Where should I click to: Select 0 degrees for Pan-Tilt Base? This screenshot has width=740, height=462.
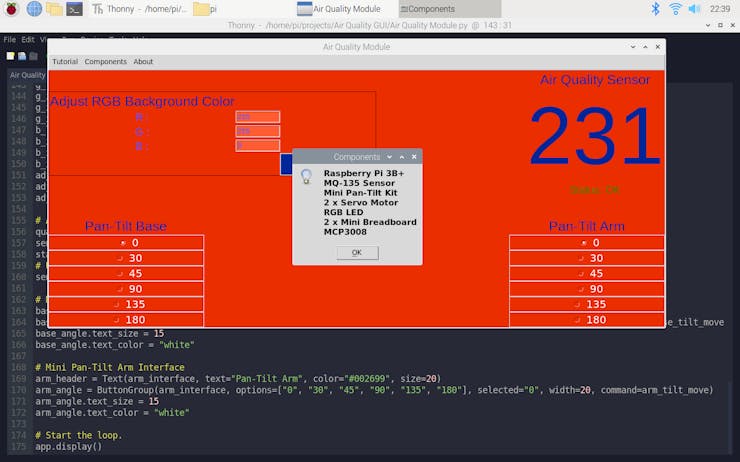pos(126,243)
